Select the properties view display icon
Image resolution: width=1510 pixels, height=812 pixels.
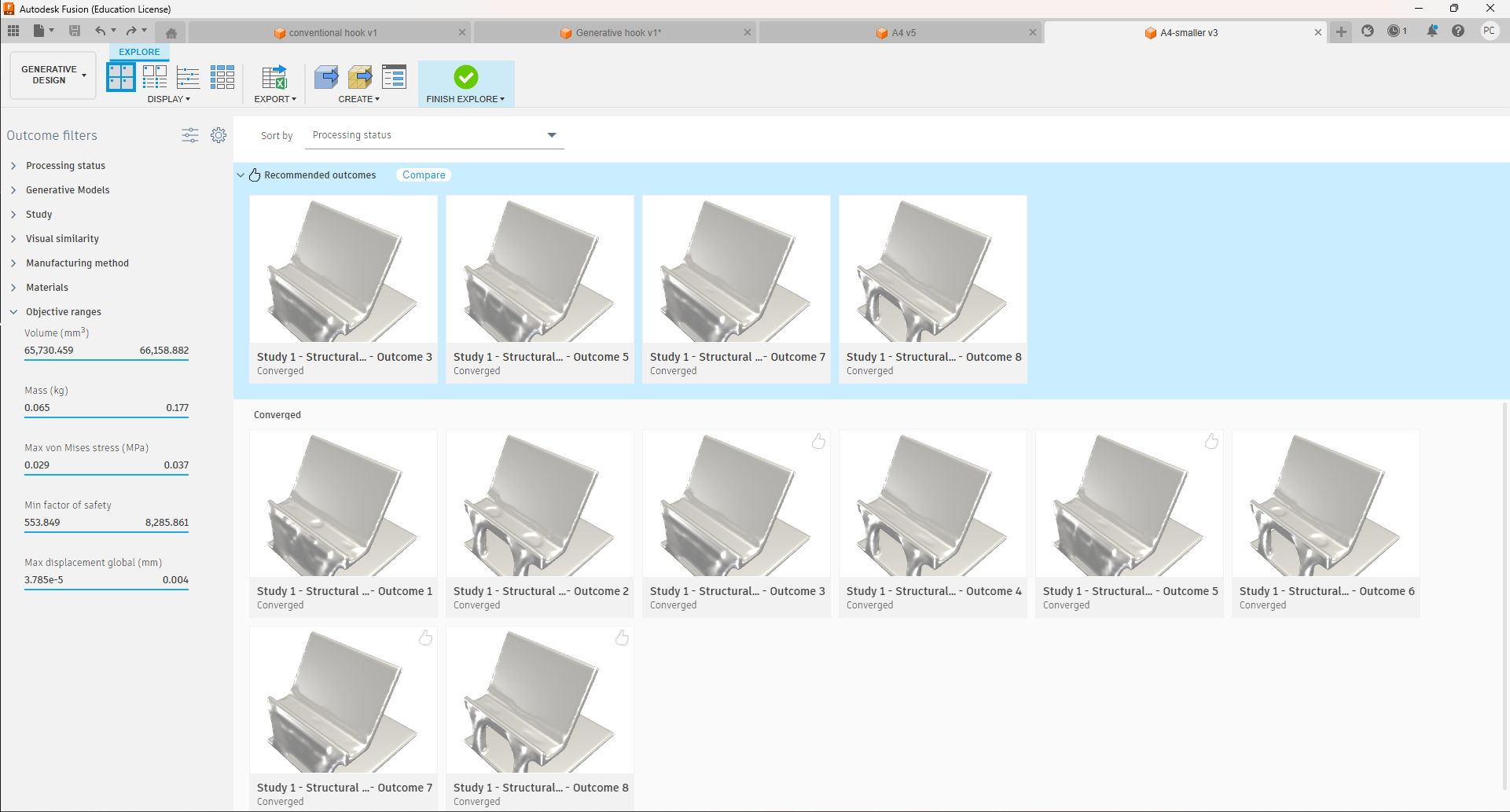point(155,77)
